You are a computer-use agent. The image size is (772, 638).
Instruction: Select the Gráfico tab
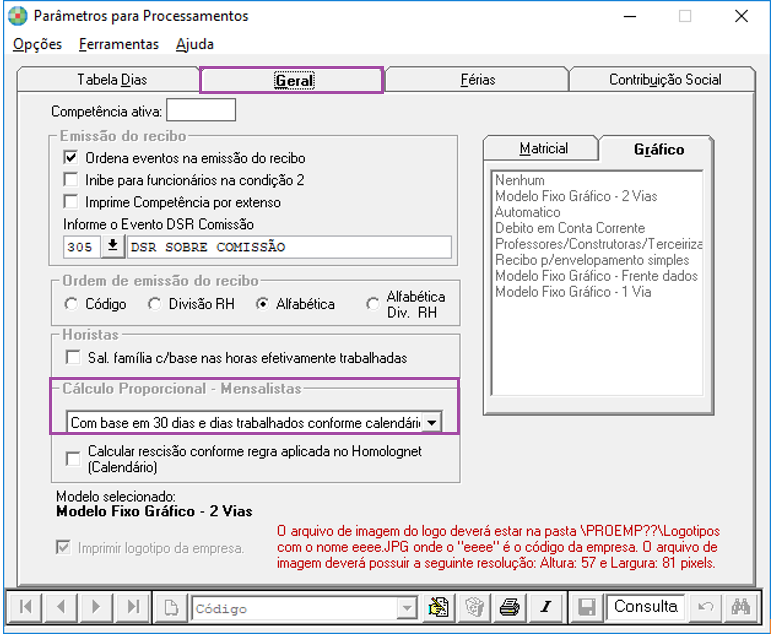pyautogui.click(x=657, y=149)
